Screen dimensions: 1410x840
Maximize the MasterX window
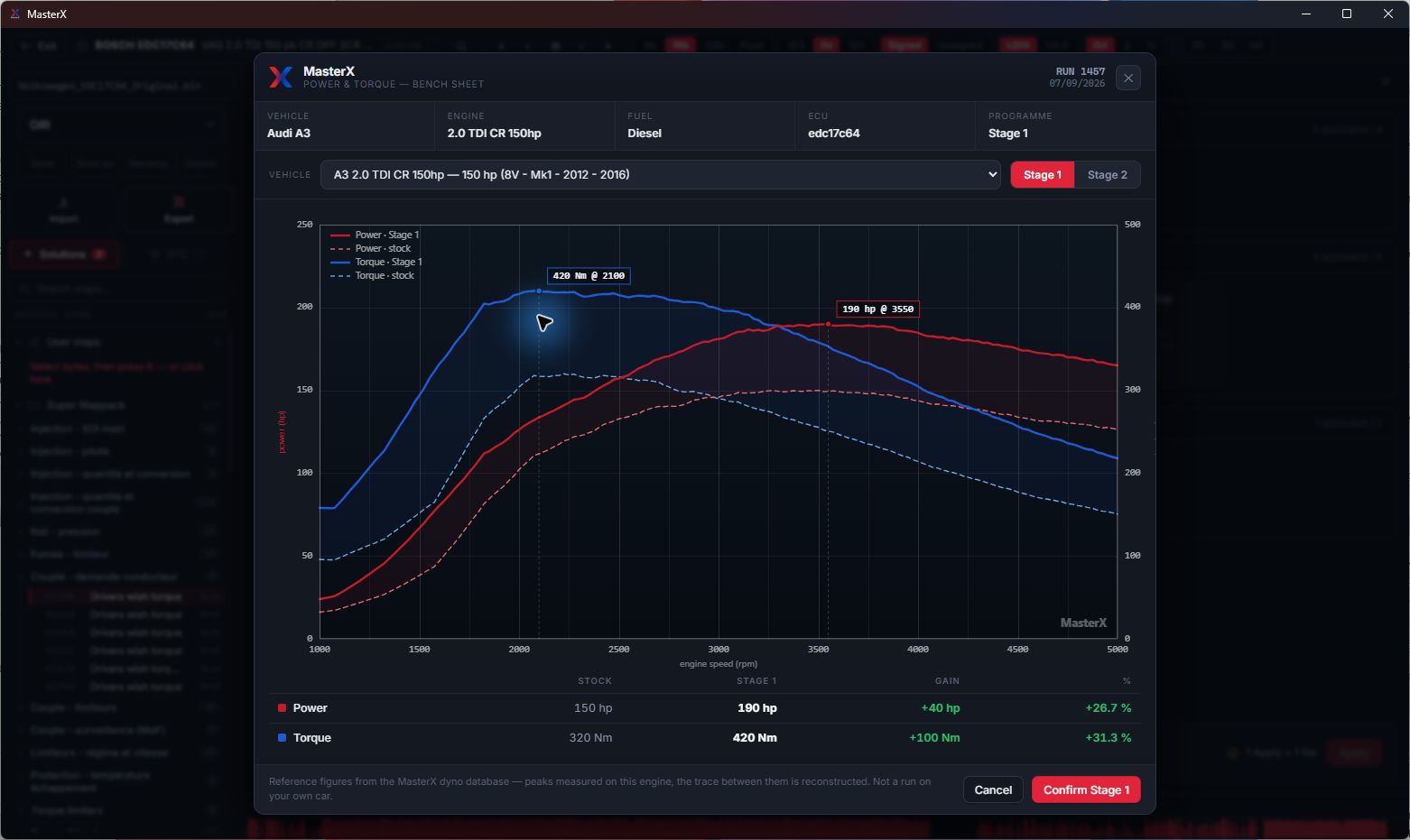[x=1347, y=14]
